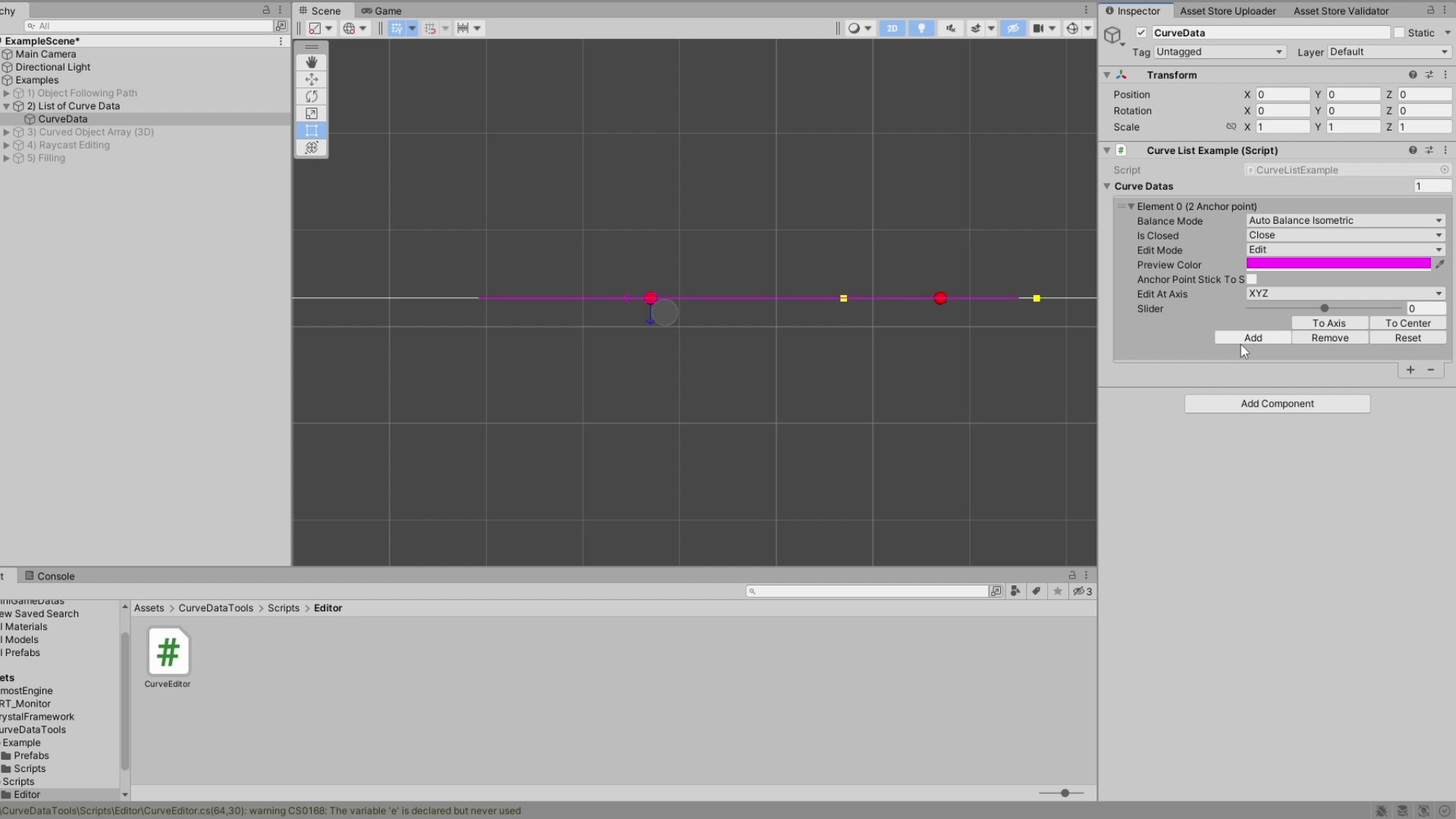
Task: Open the Layer dropdown Default
Action: coord(1389,52)
